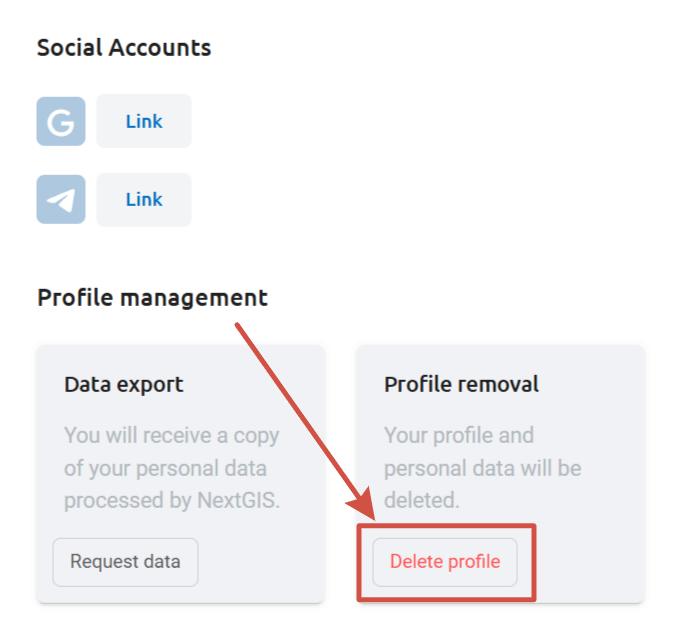This screenshot has height=637, width=693.
Task: Click the word "deleted" in removal description
Action: 420,501
